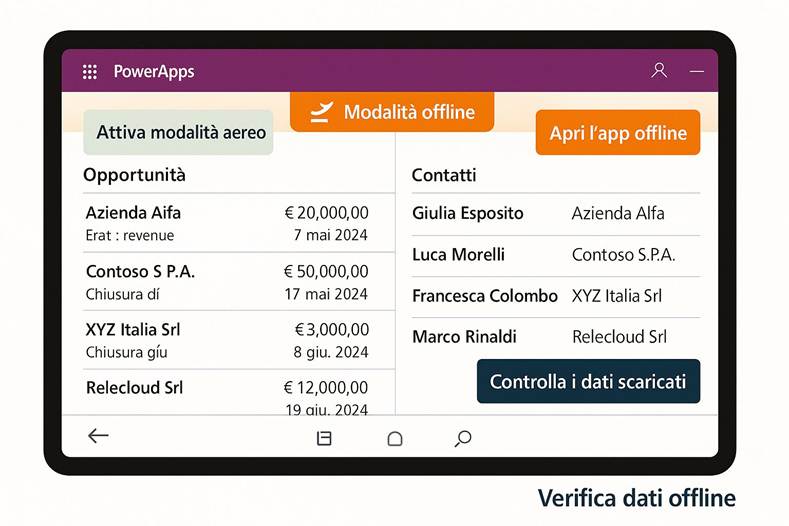
Task: Tap the home button icon
Action: [x=395, y=438]
